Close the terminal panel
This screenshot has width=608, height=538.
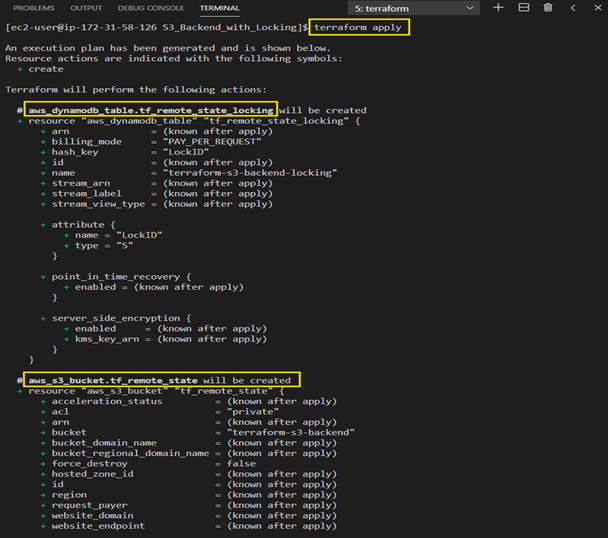(598, 8)
